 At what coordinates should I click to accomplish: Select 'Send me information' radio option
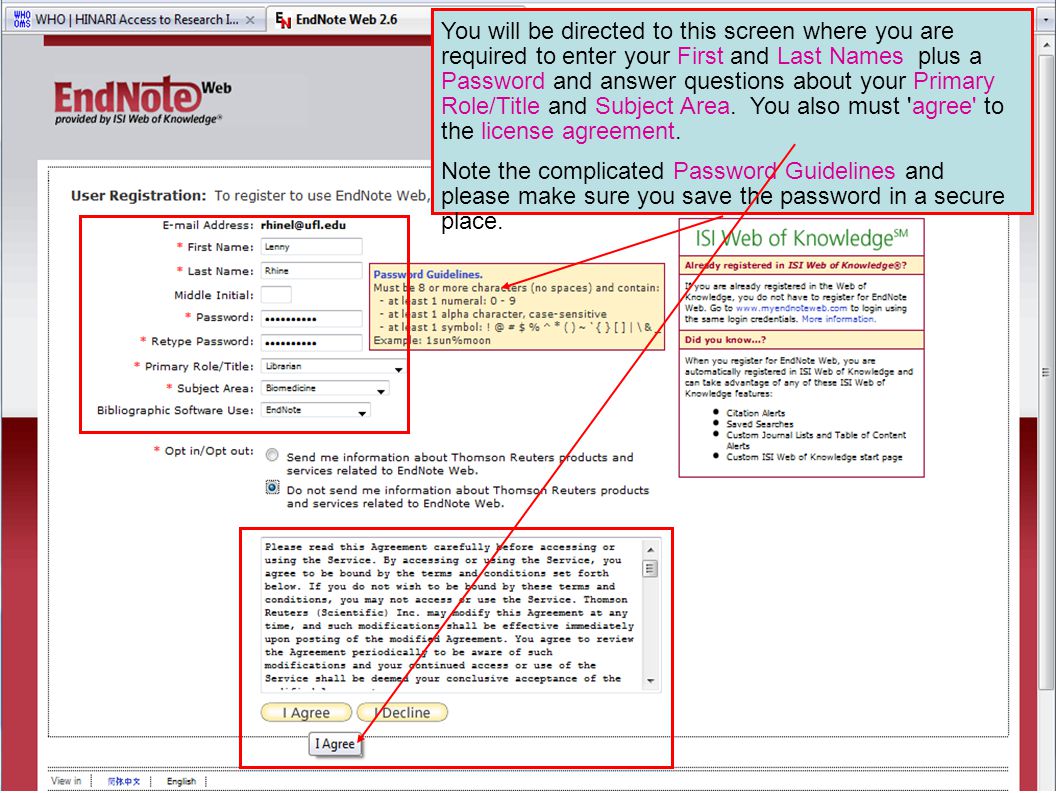click(x=272, y=456)
